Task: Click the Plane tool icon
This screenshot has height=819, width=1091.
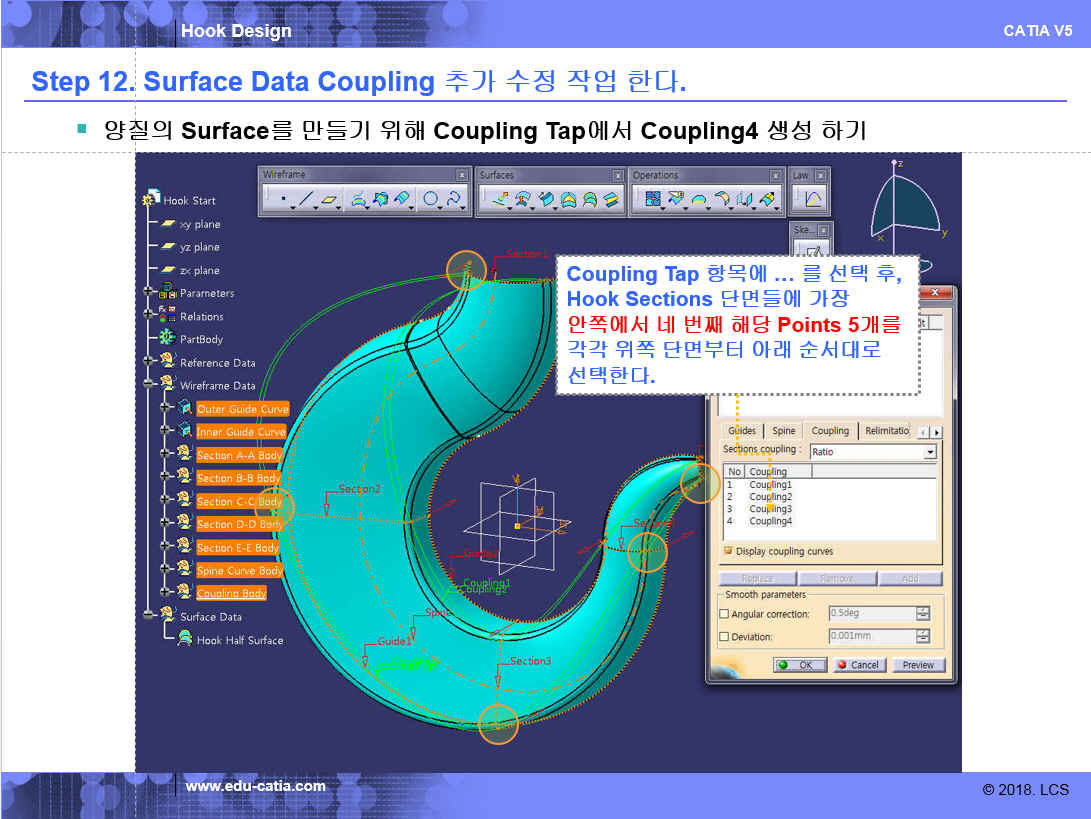Action: 331,200
